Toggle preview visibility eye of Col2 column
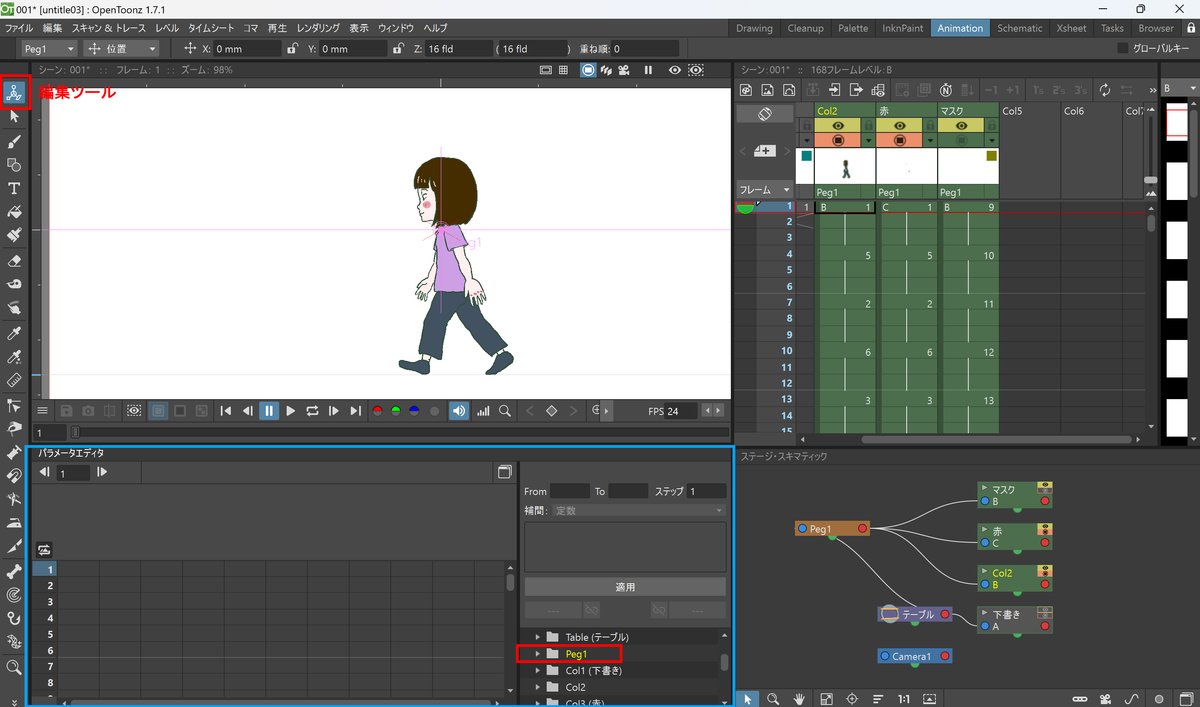The image size is (1200, 707). (839, 126)
